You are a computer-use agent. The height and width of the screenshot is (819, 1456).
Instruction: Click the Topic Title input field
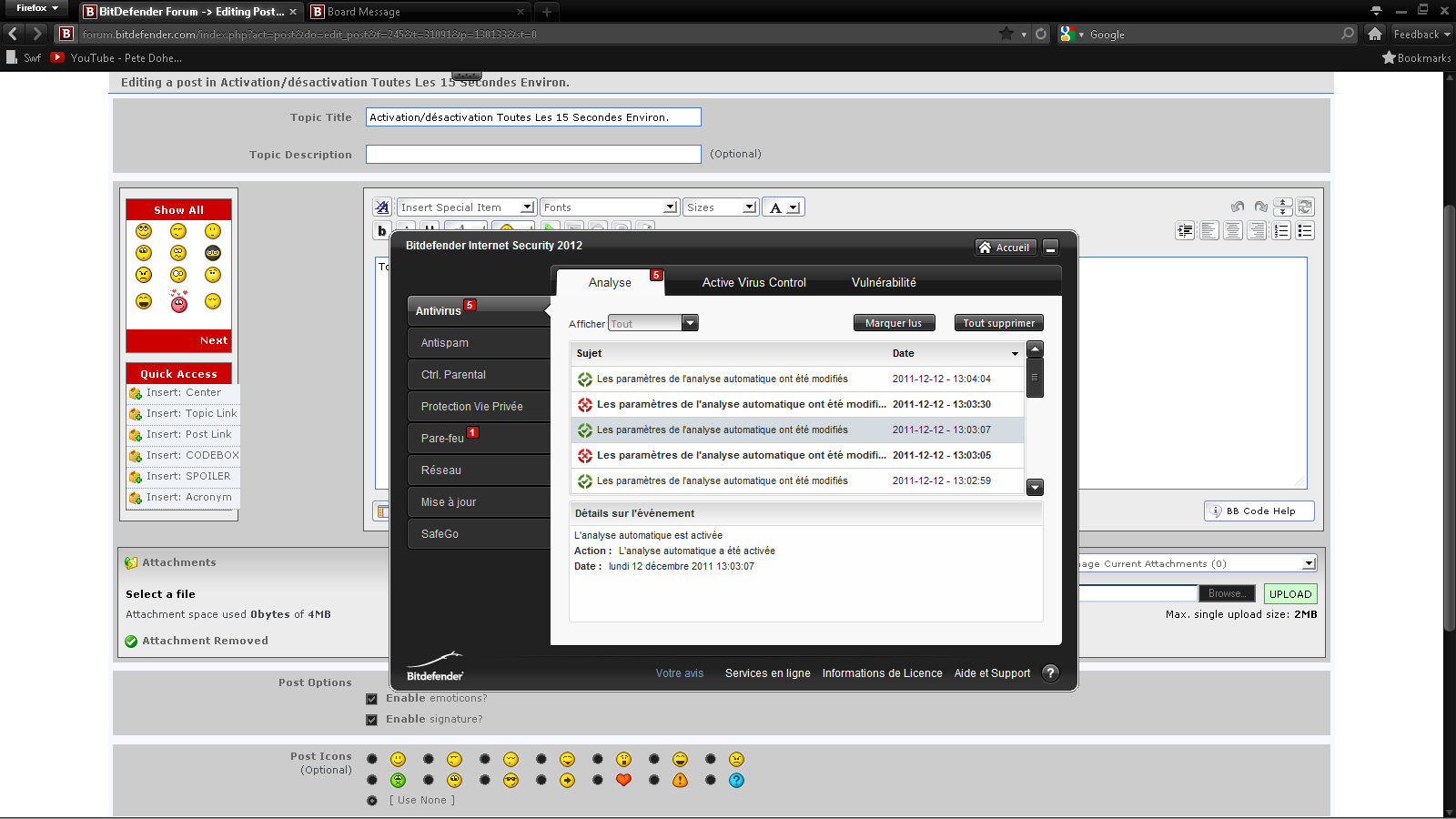533,117
